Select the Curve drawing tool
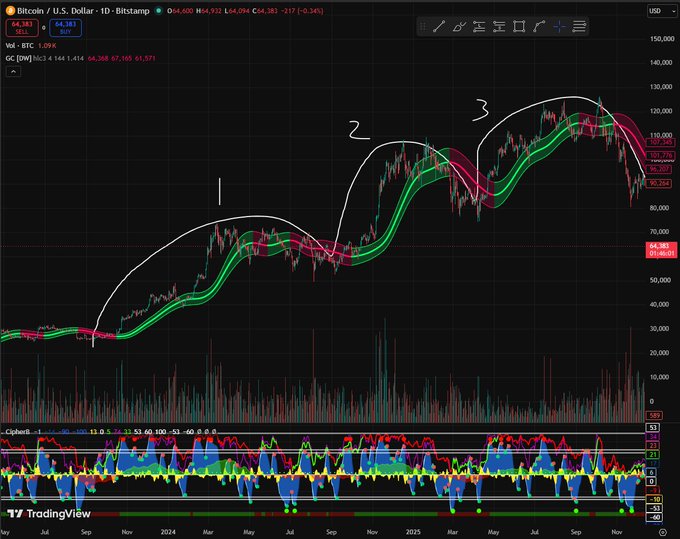680x539 pixels. (539, 27)
